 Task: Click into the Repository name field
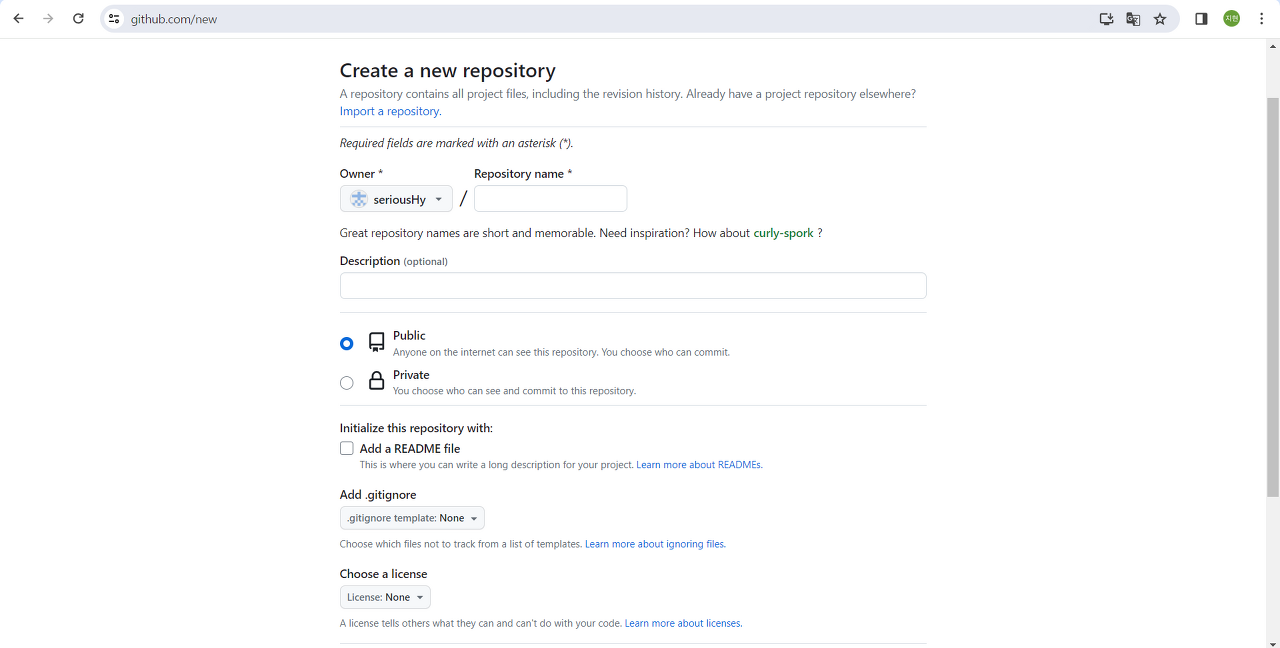(x=550, y=199)
